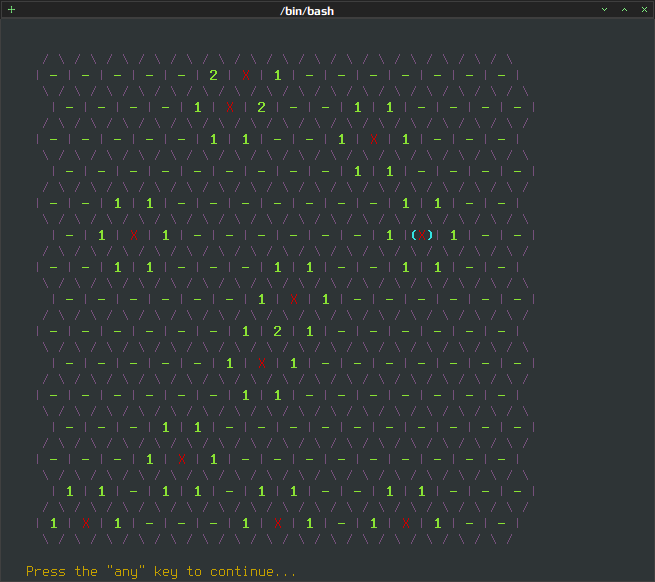Image resolution: width=655 pixels, height=582 pixels.
Task: Click the green plus icon in the title bar
Action: 12,9
